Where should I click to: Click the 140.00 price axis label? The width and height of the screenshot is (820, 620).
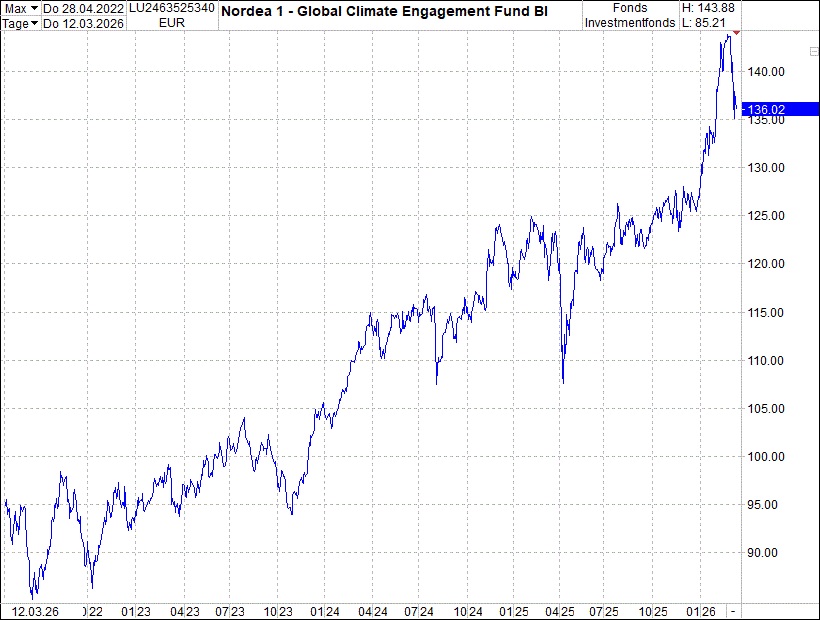(x=766, y=72)
